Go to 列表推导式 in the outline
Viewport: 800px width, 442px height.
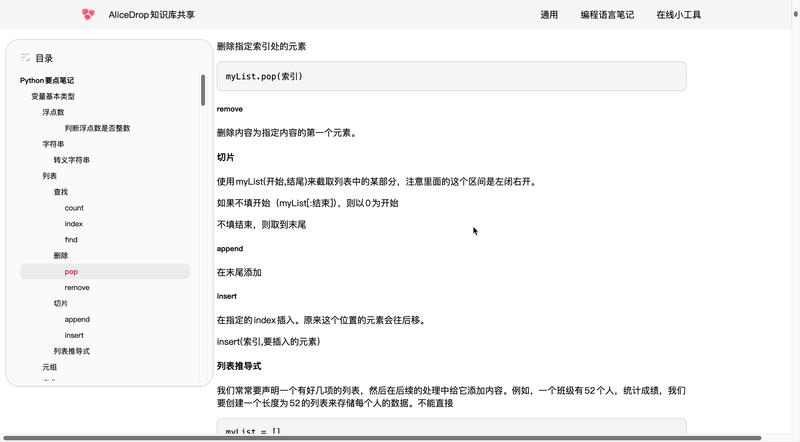tap(71, 351)
